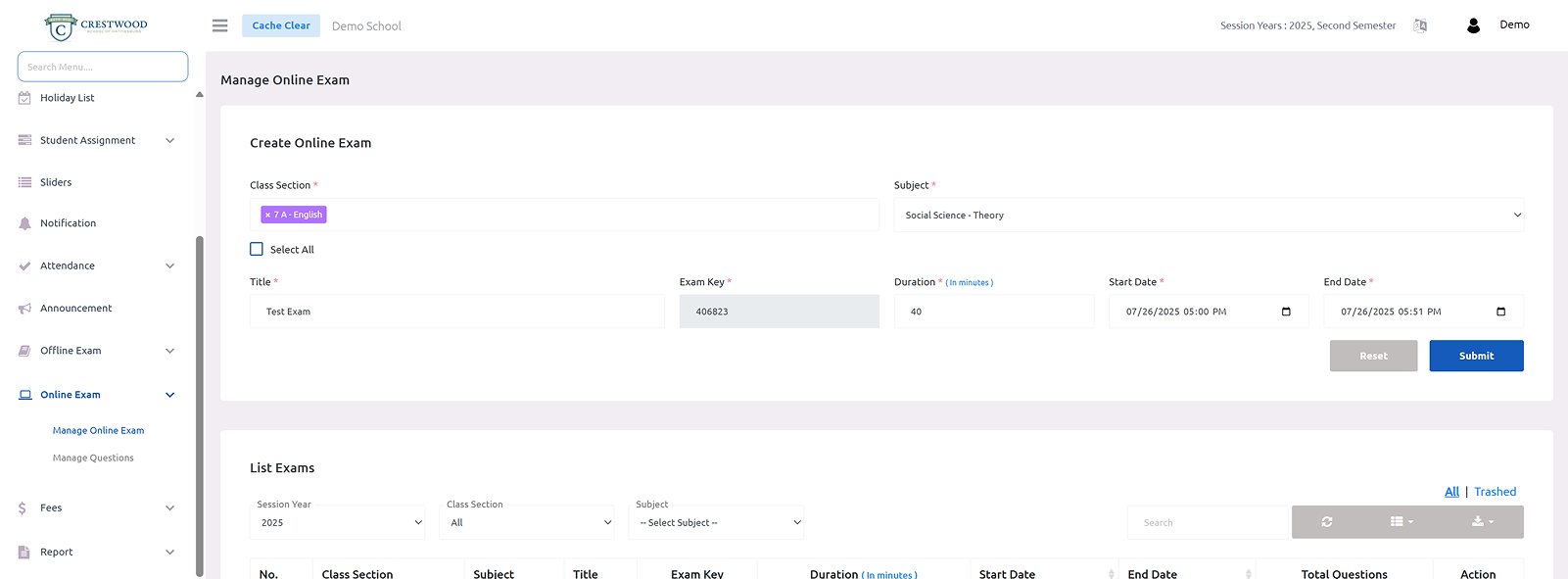
Task: Click the refresh table icon
Action: pyautogui.click(x=1326, y=522)
